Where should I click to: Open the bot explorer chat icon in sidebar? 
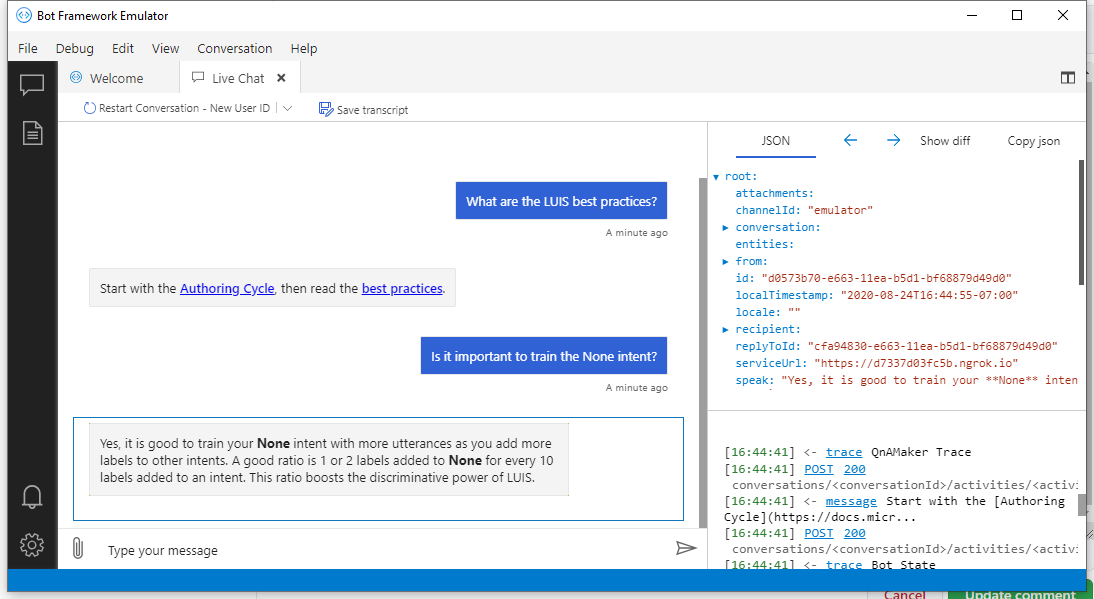[x=32, y=85]
